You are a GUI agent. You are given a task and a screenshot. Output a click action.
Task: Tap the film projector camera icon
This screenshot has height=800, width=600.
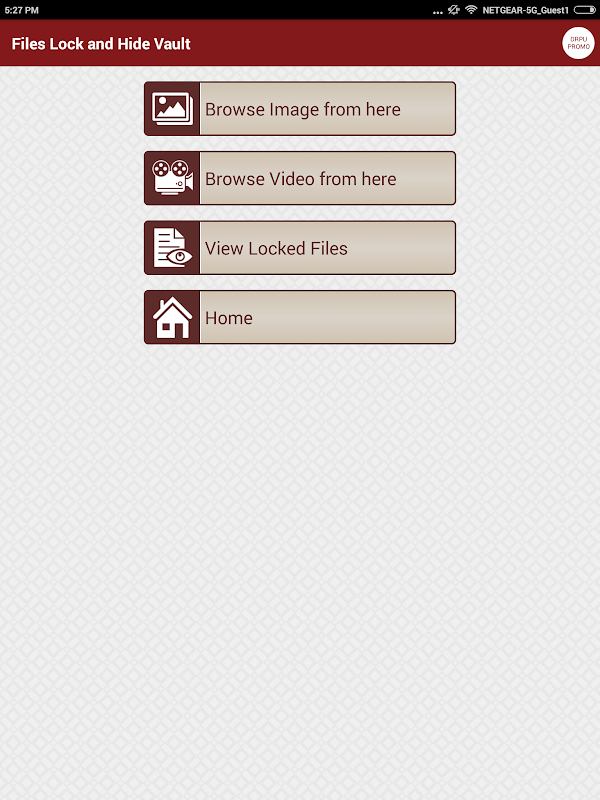click(x=172, y=178)
